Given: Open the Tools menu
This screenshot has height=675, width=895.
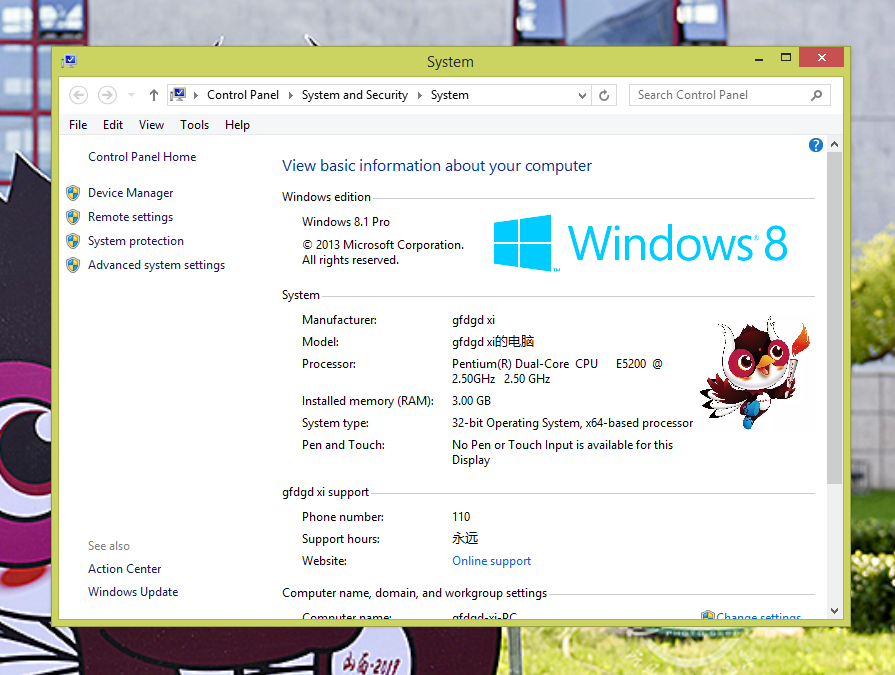Looking at the screenshot, I should [x=194, y=124].
